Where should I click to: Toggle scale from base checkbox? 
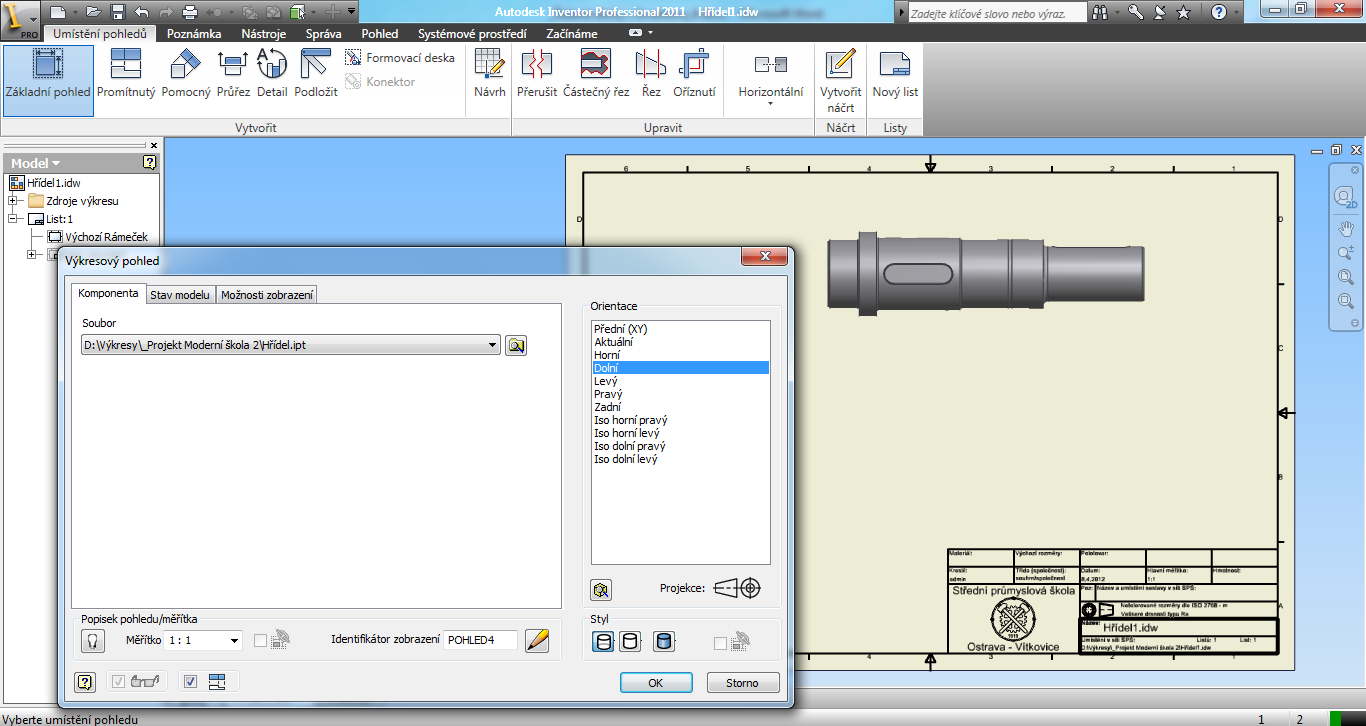point(260,641)
